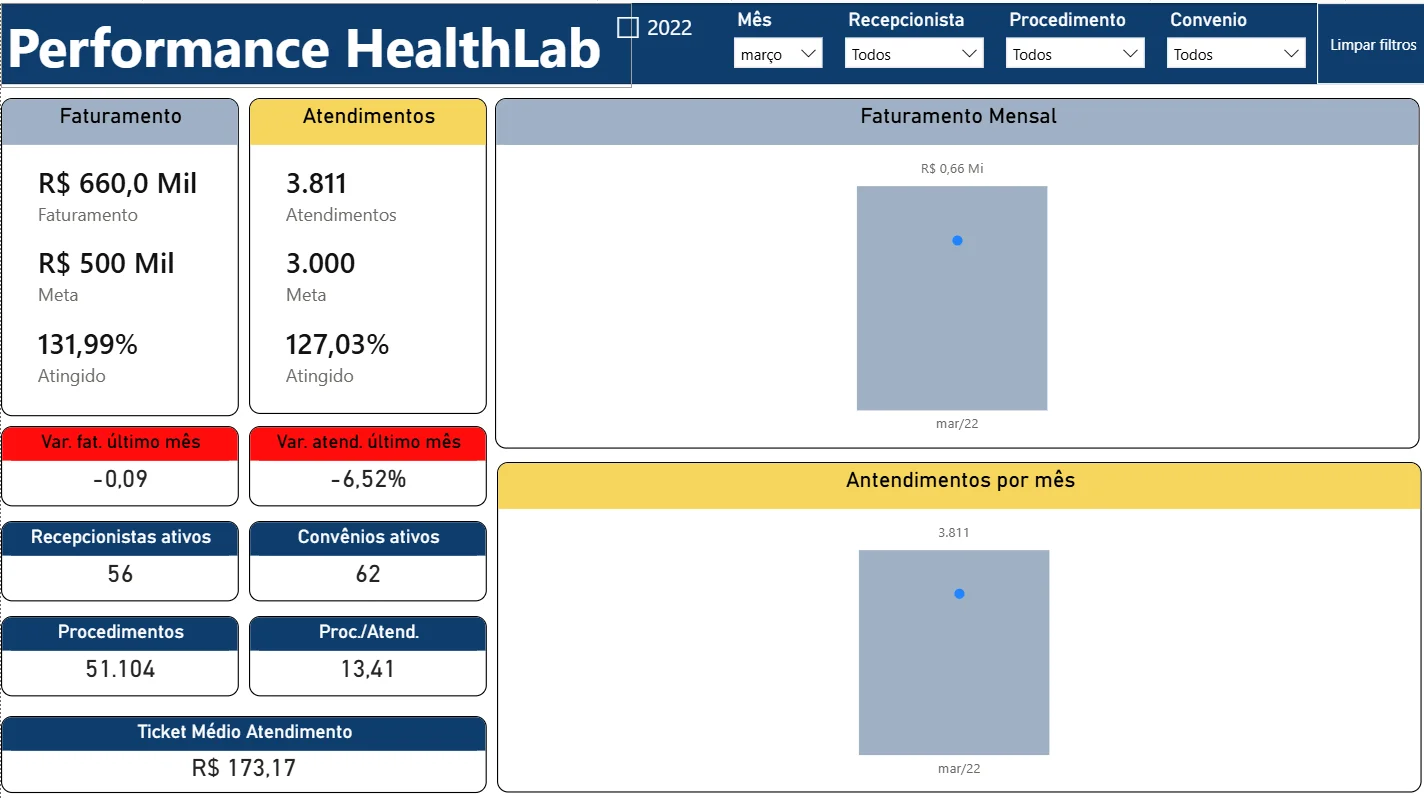1424x800 pixels.
Task: Click the Antendimentos por mês chart title
Action: coord(960,480)
